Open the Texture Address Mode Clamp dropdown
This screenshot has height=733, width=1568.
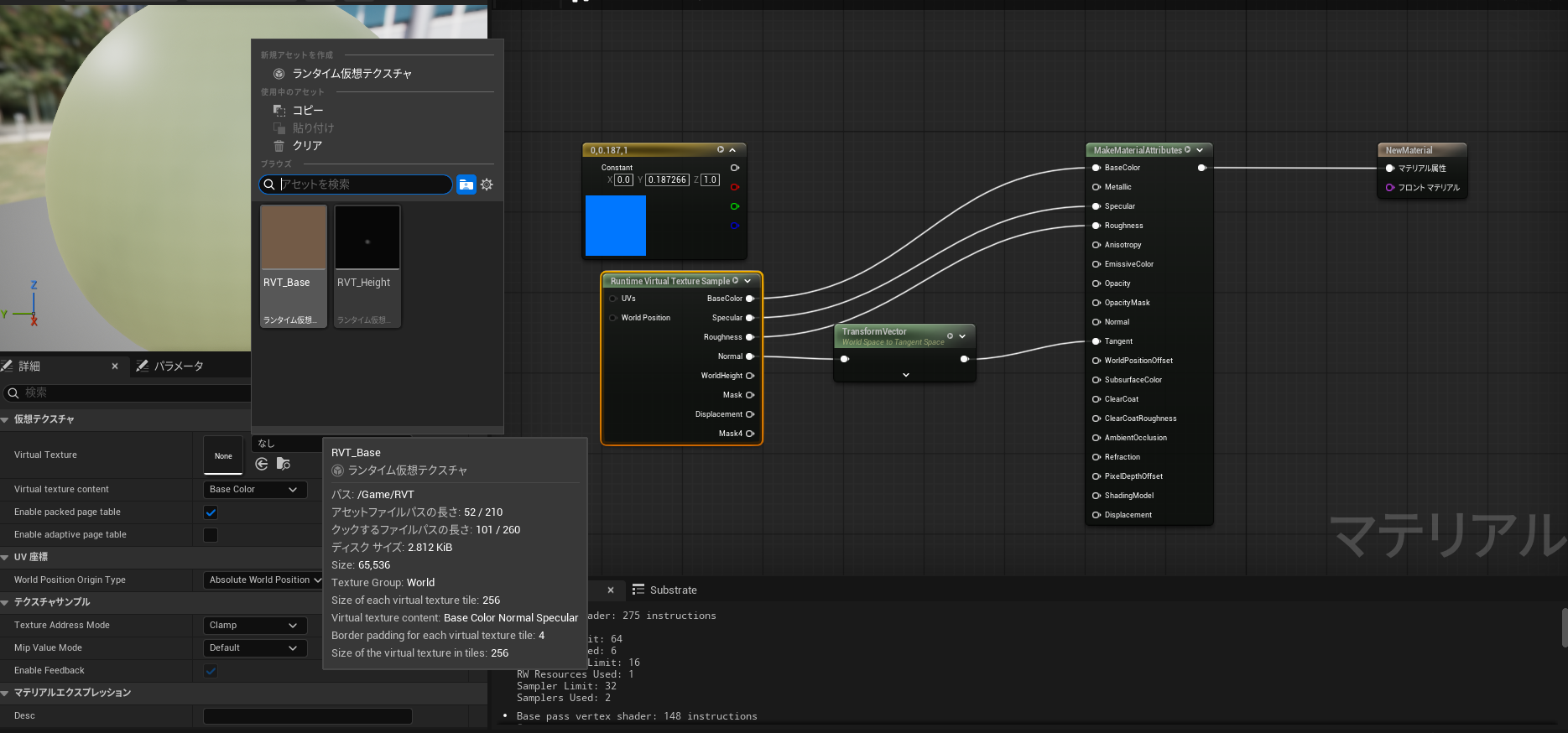tap(254, 626)
